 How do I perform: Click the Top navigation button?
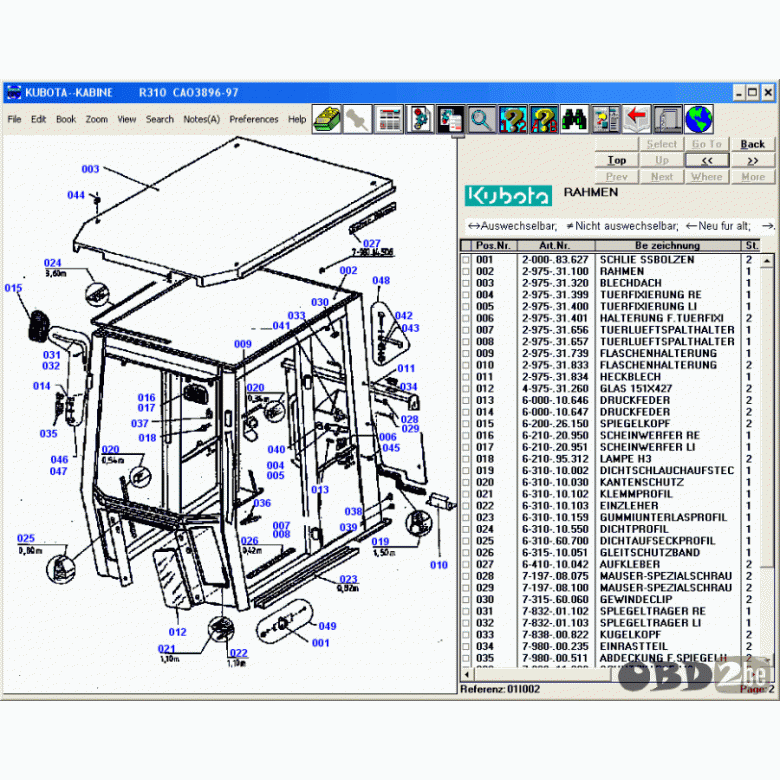617,160
